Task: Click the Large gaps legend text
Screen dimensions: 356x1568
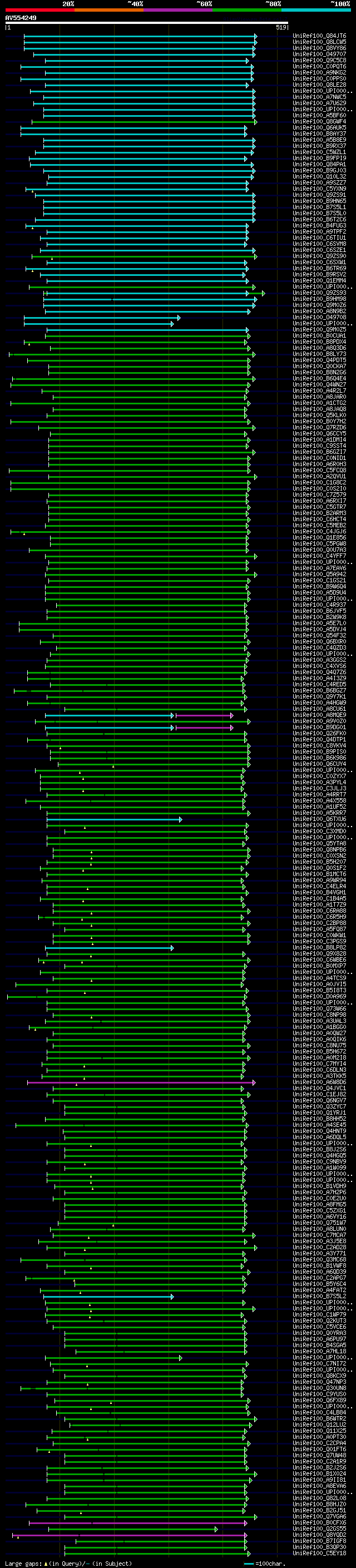Action: tap(23, 1564)
